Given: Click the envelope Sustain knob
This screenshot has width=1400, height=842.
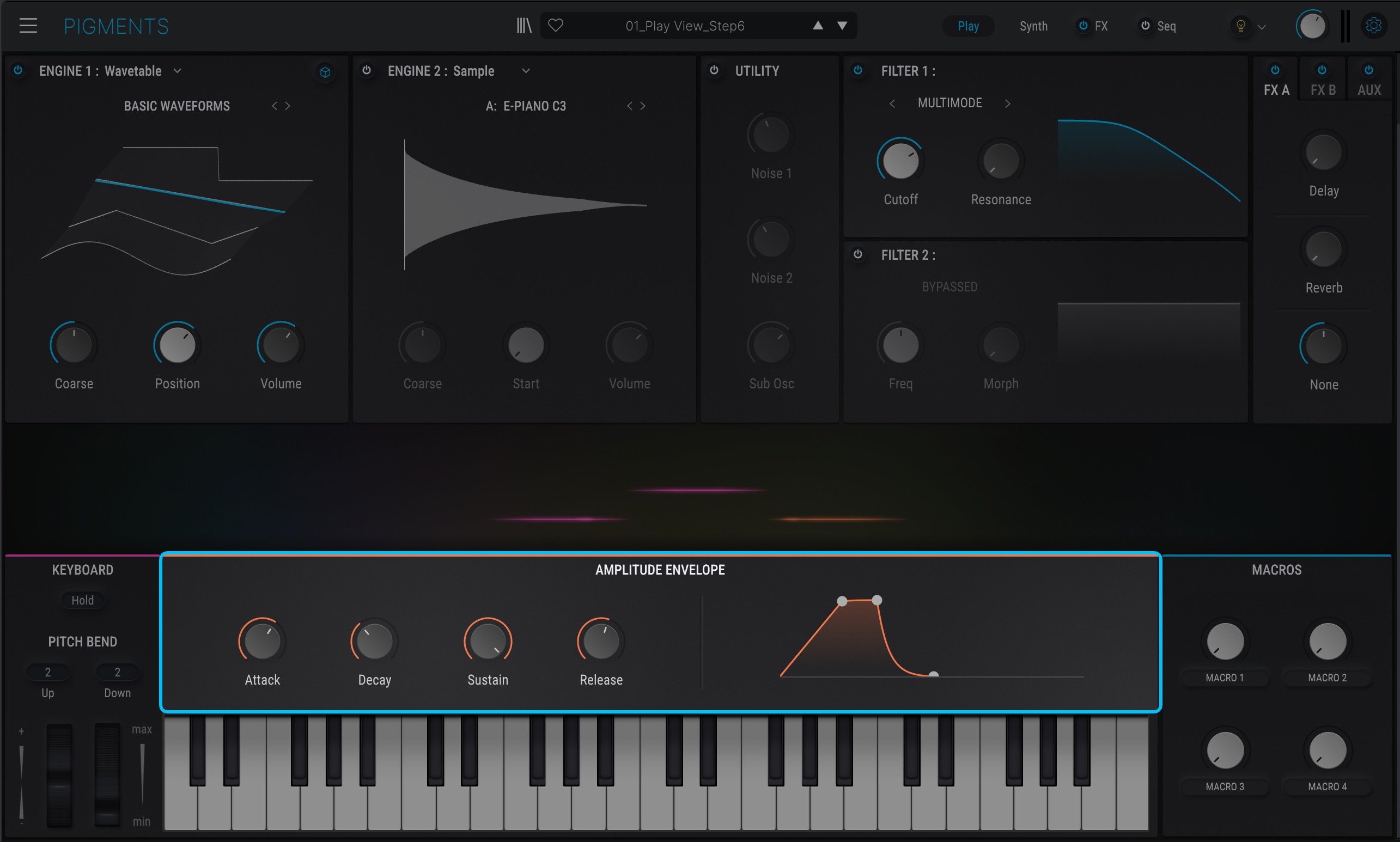Looking at the screenshot, I should click(488, 642).
